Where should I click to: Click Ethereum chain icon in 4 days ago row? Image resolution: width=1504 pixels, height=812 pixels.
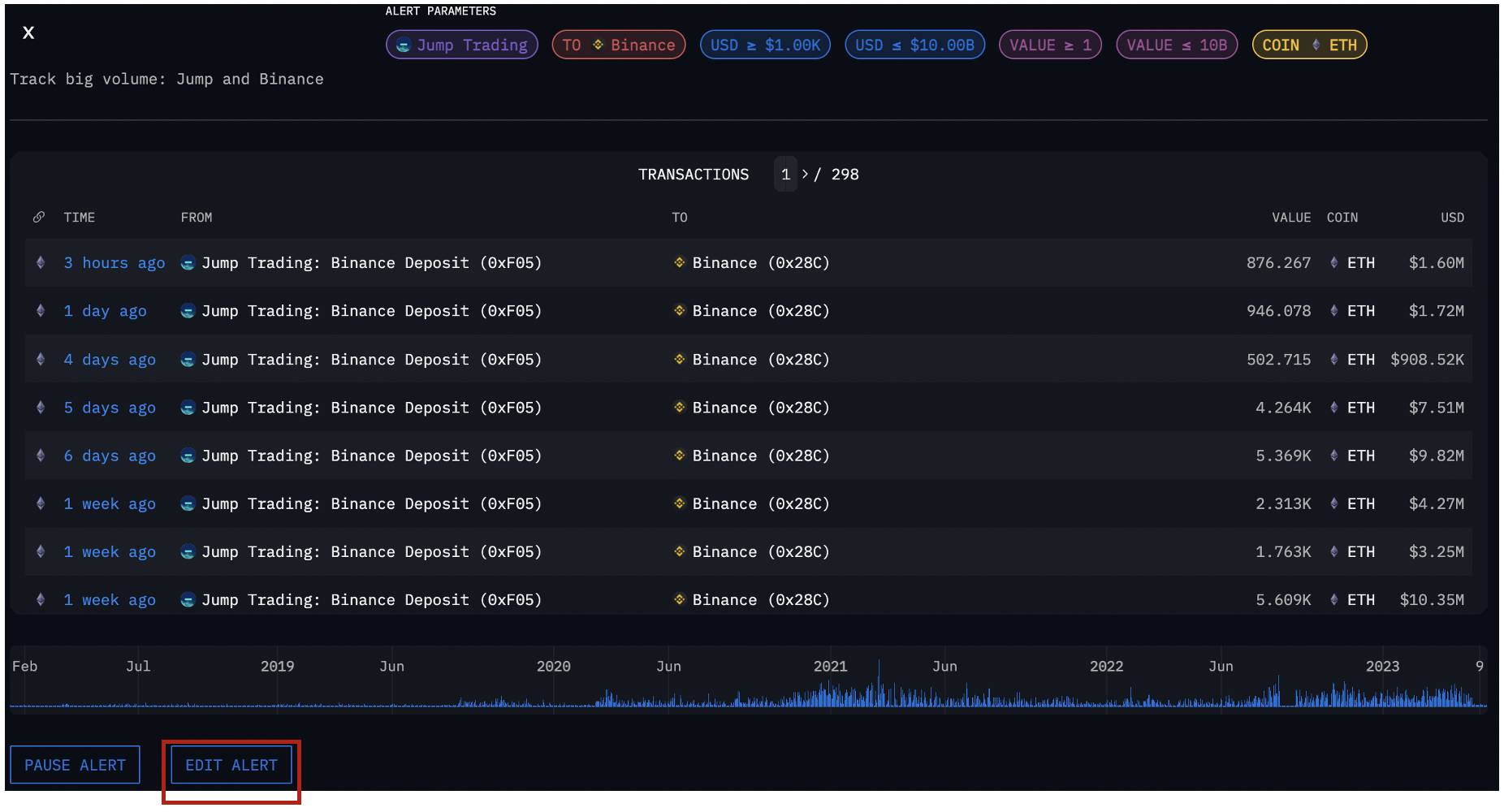coord(41,359)
